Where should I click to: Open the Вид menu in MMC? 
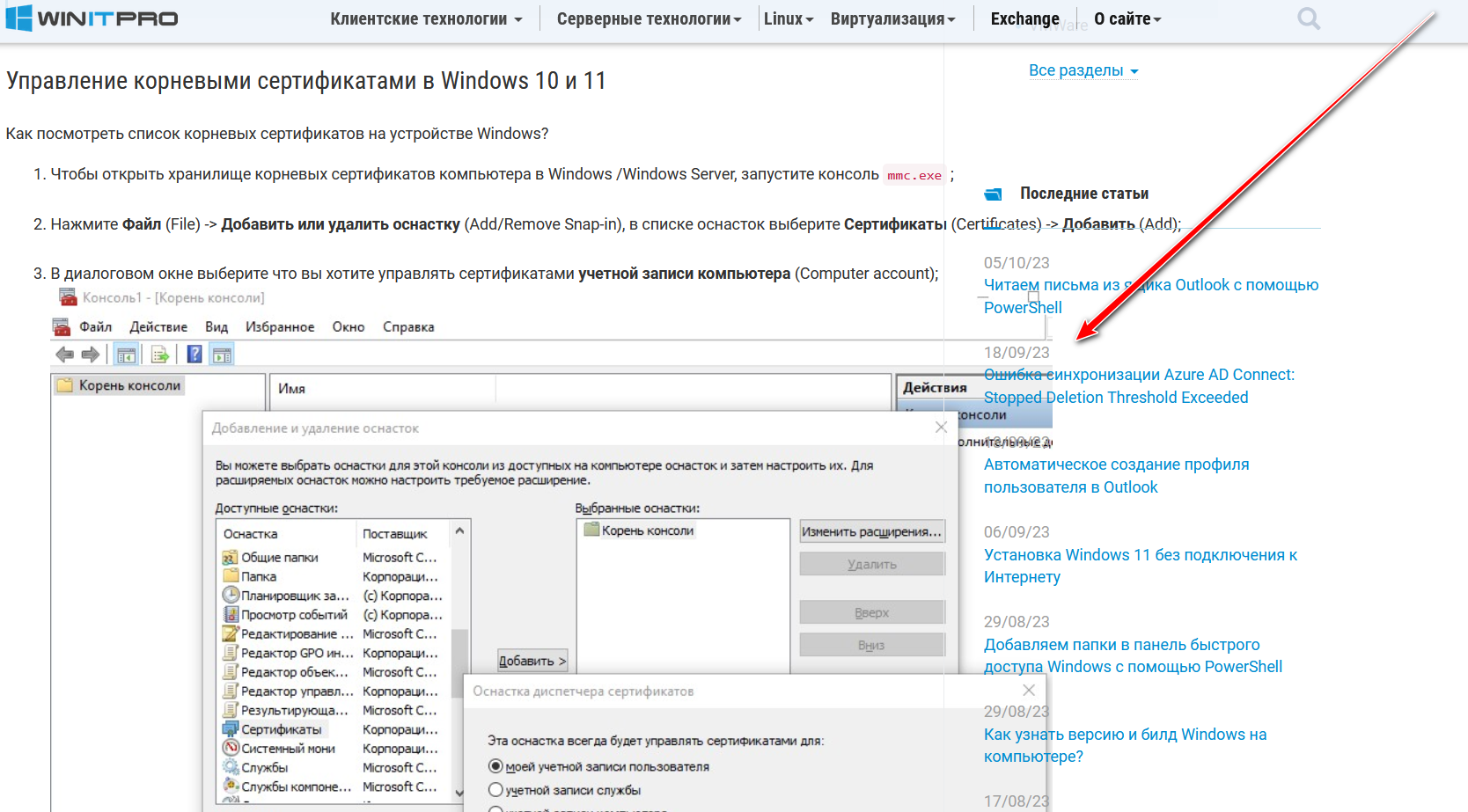(x=217, y=327)
